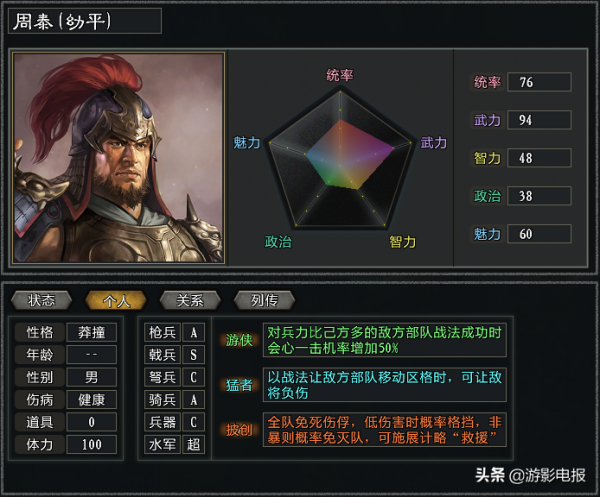Viewport: 600px width, 497px height.
Task: Select the 戟兵 aptitude grade S
Action: (193, 354)
